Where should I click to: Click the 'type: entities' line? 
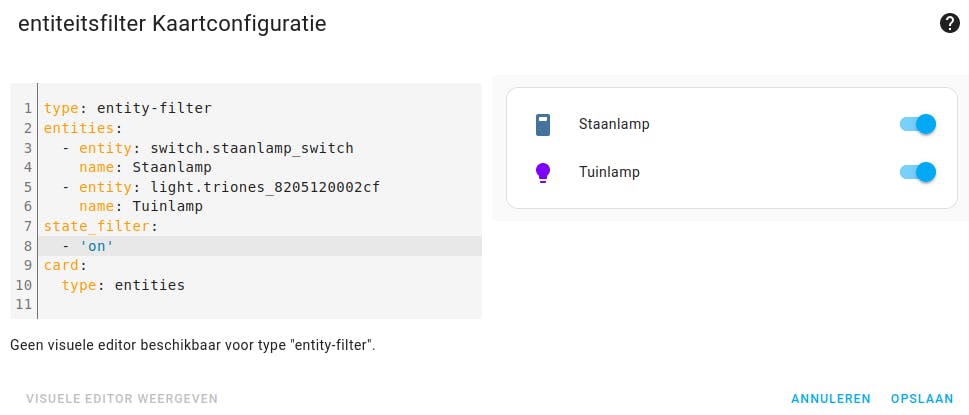point(123,285)
